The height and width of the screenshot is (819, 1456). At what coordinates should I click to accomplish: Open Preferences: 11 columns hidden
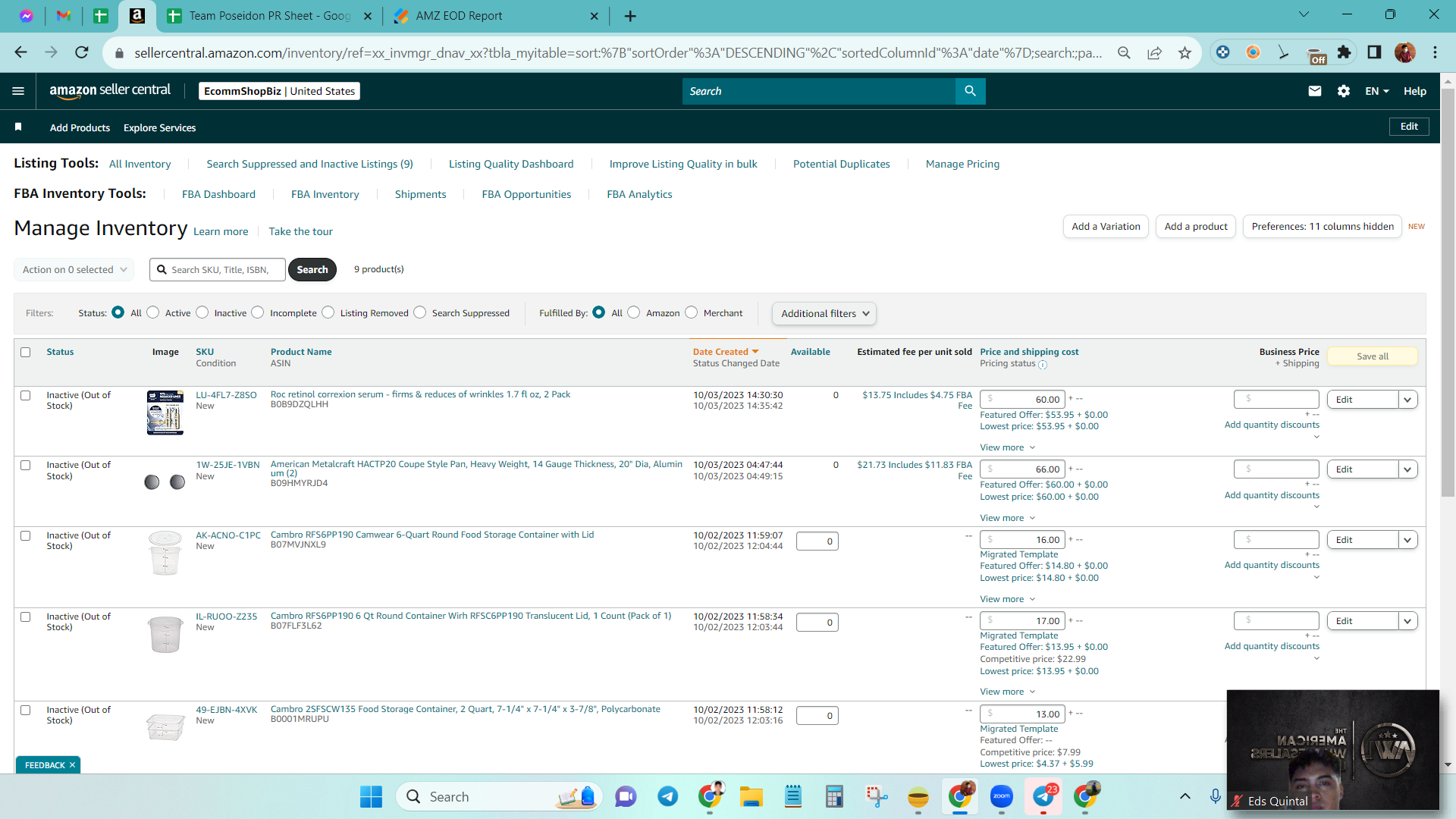(x=1323, y=226)
